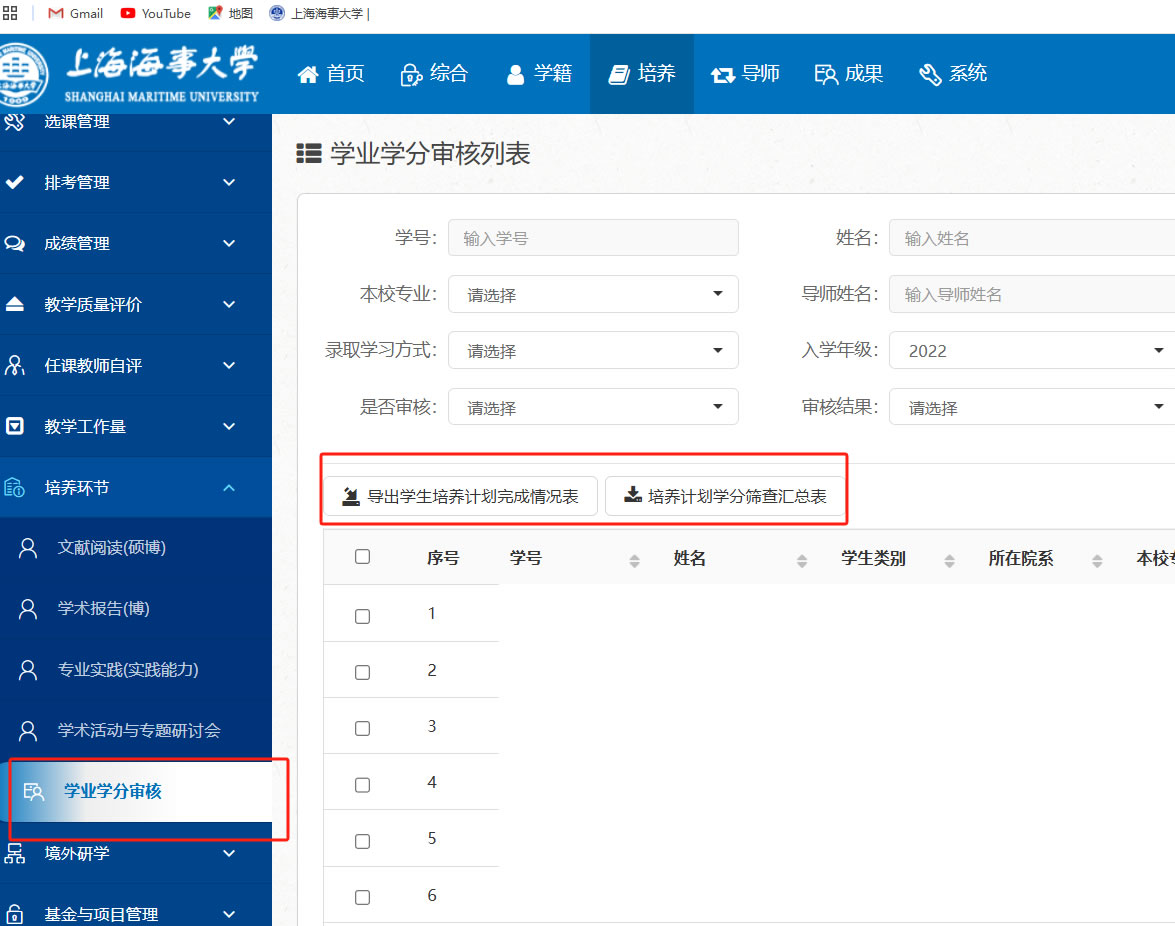The width and height of the screenshot is (1175, 926).
Task: Expand the 教学工作量 sidebar menu
Action: [x=136, y=426]
